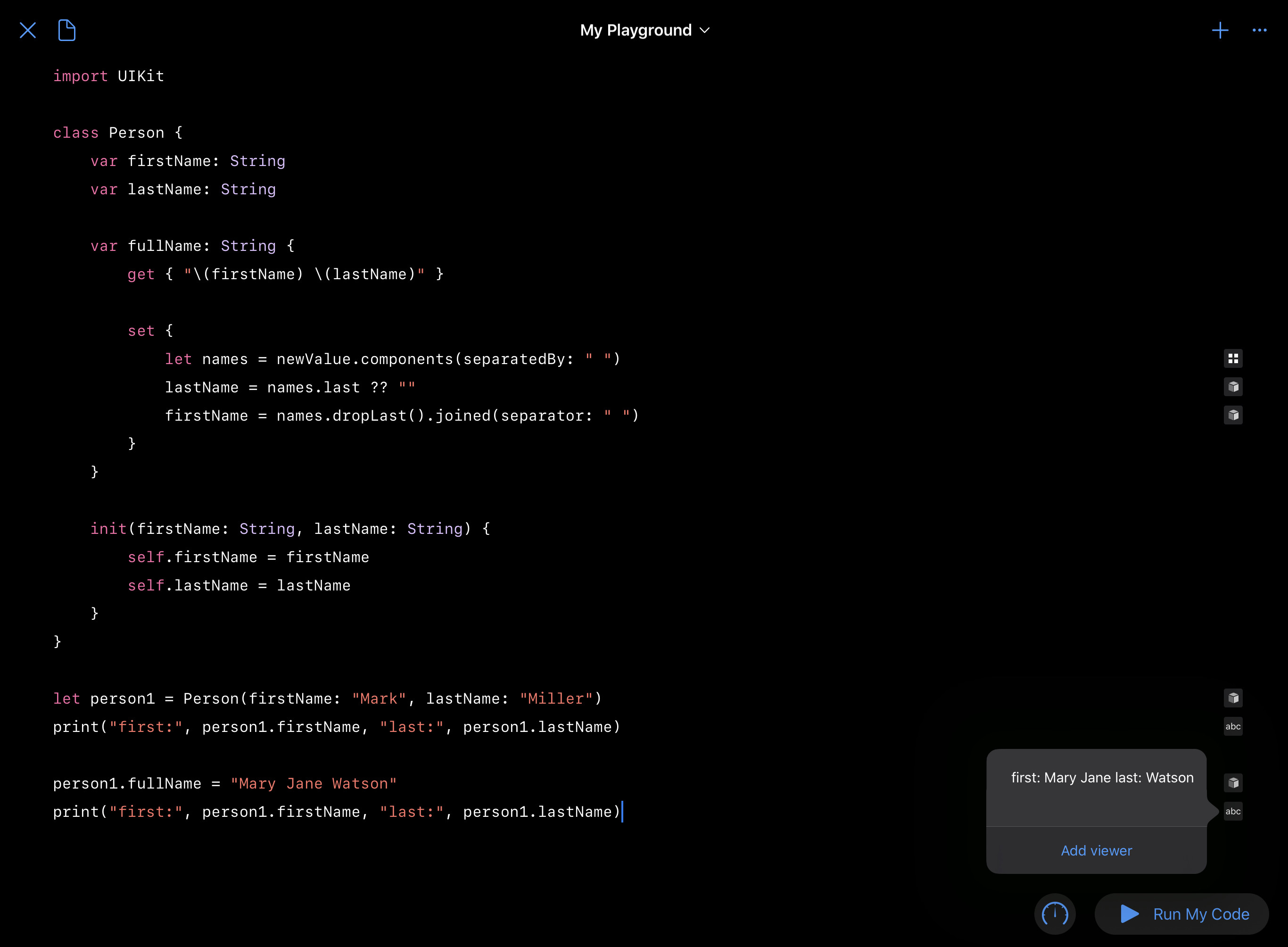The width and height of the screenshot is (1288, 947).
Task: Place cursor in "Mary Jane Watson" string
Action: coord(313,784)
